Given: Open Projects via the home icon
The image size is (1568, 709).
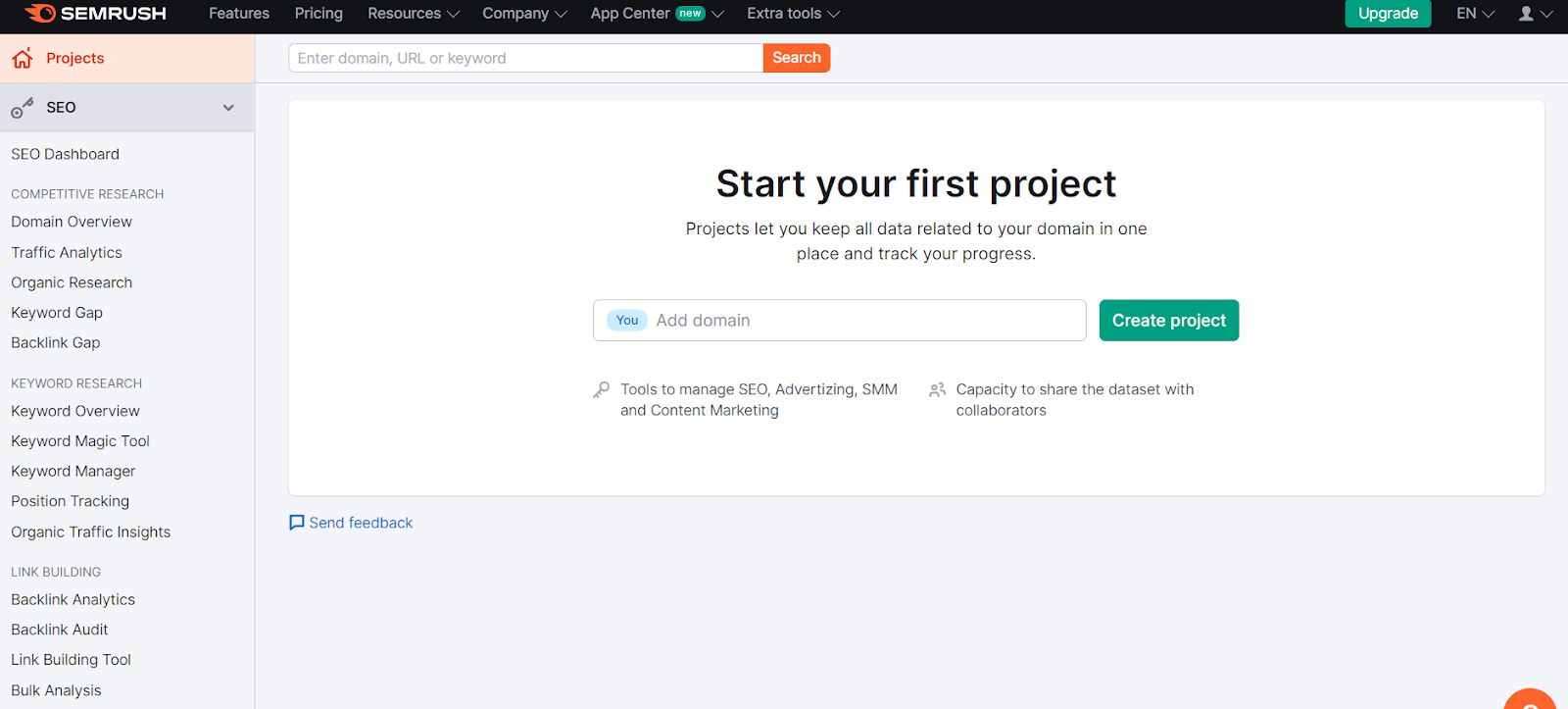Looking at the screenshot, I should coord(23,59).
